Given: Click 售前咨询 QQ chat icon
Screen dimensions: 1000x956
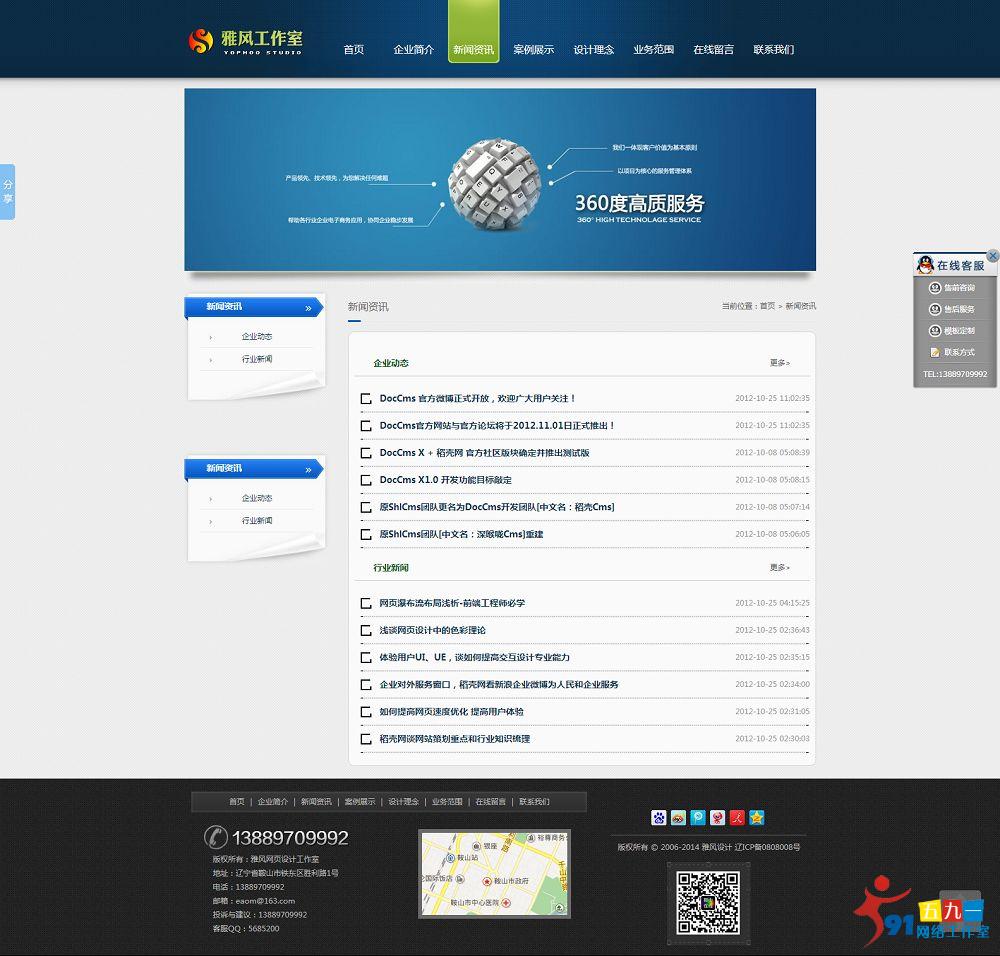Looking at the screenshot, I should 934,288.
